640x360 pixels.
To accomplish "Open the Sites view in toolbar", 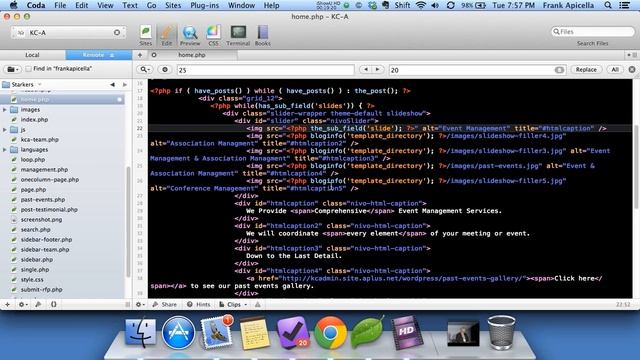I will tap(145, 36).
